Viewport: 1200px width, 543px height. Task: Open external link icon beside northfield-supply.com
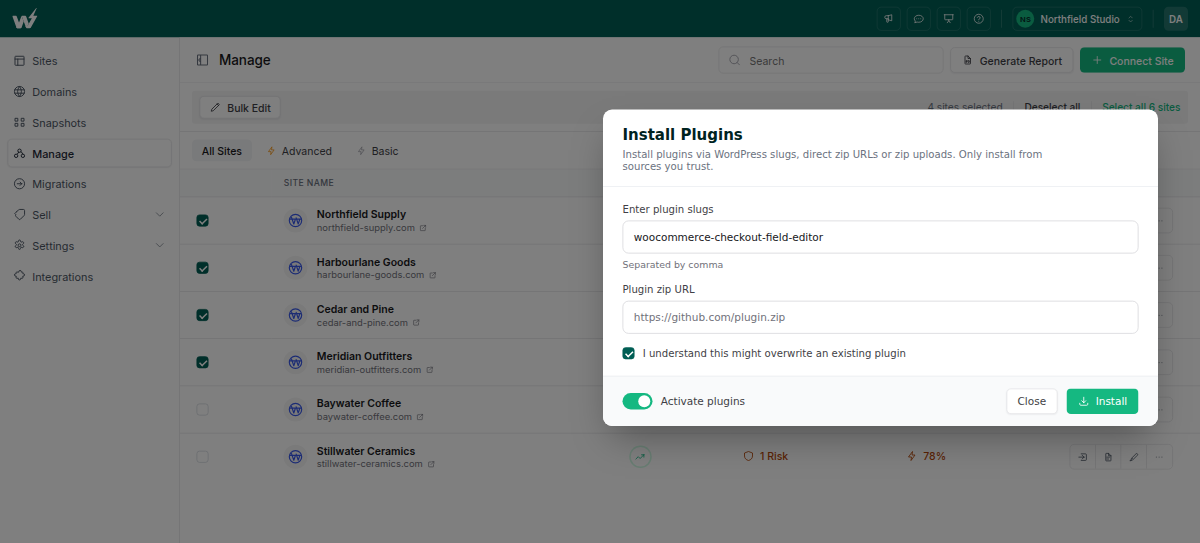pyautogui.click(x=423, y=228)
